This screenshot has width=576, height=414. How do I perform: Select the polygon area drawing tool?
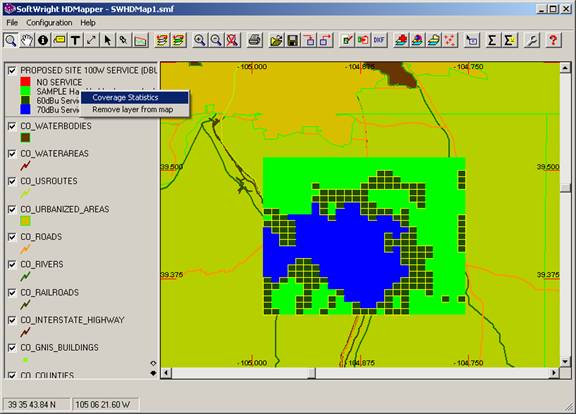(x=141, y=40)
